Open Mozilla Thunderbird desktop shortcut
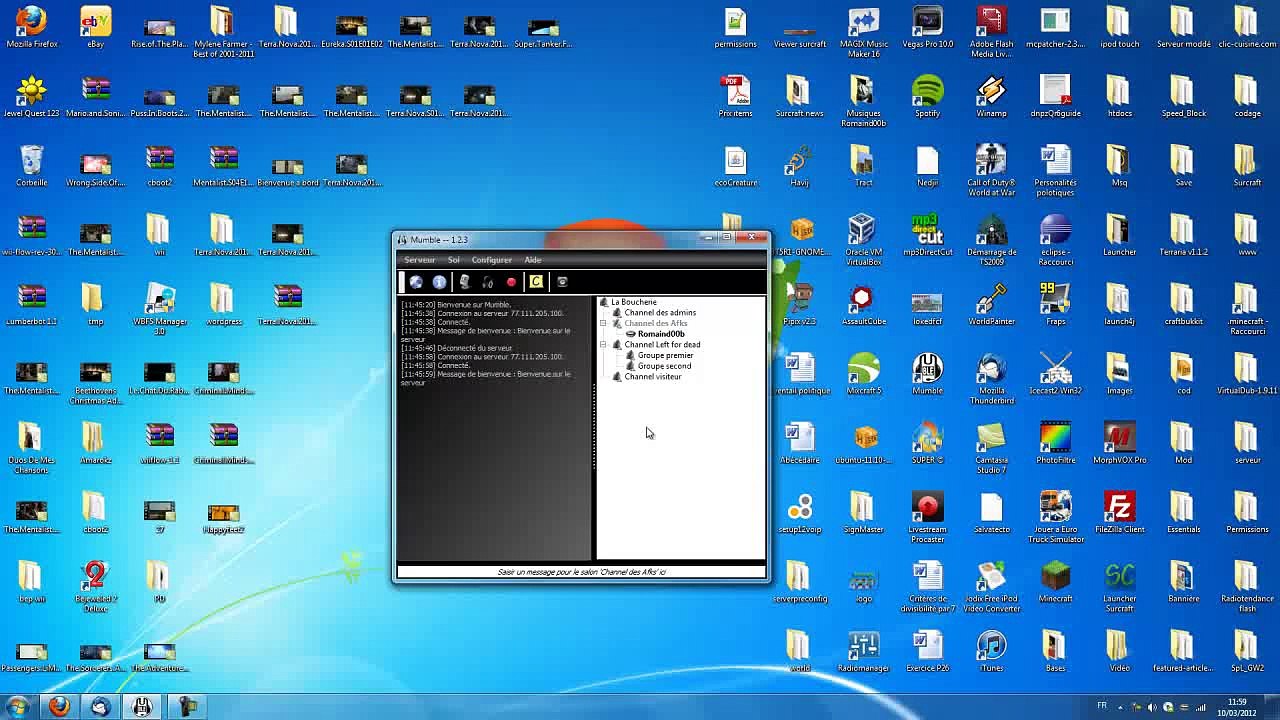This screenshot has height=720, width=1280. click(x=991, y=378)
